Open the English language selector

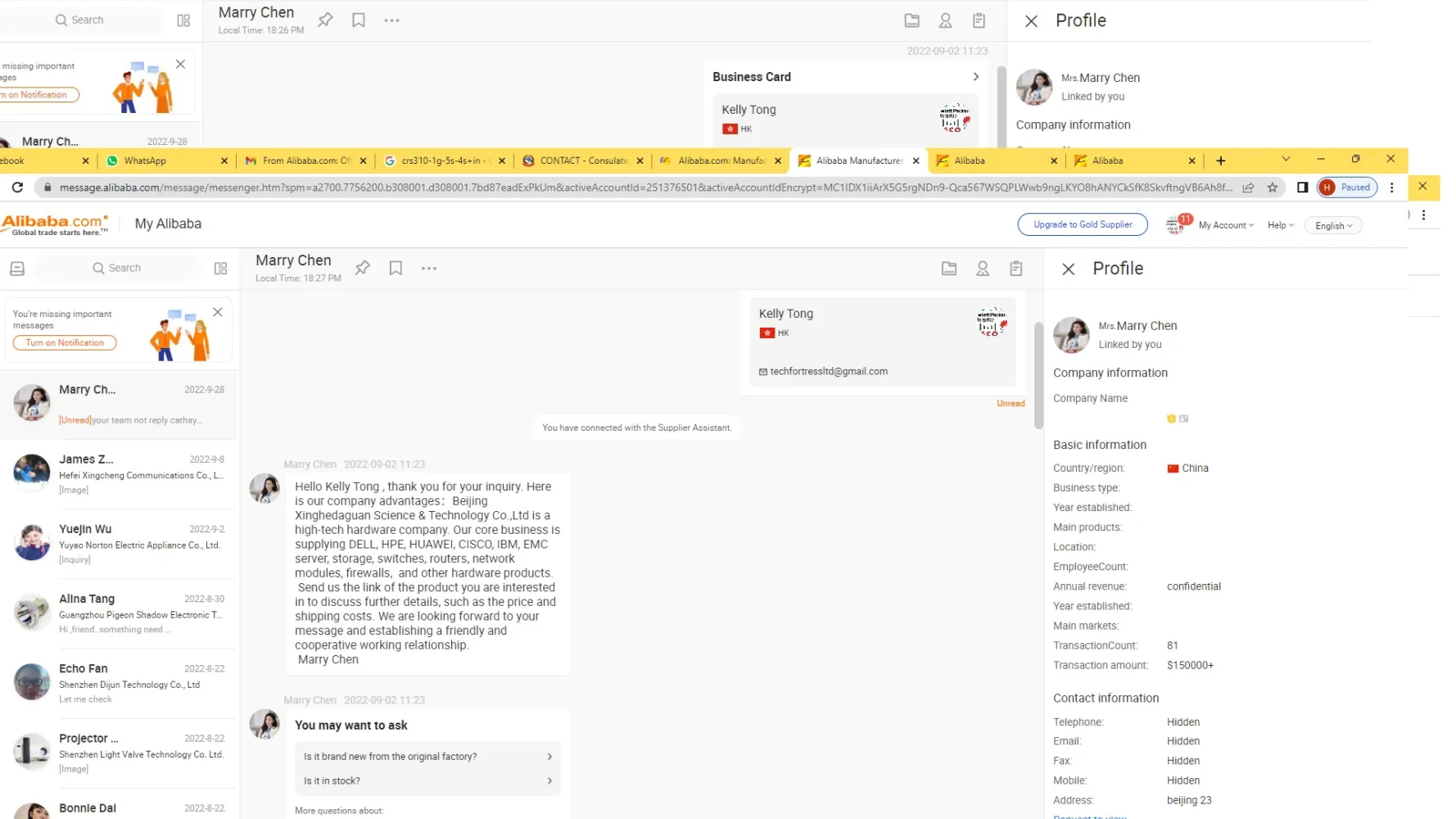tap(1333, 225)
